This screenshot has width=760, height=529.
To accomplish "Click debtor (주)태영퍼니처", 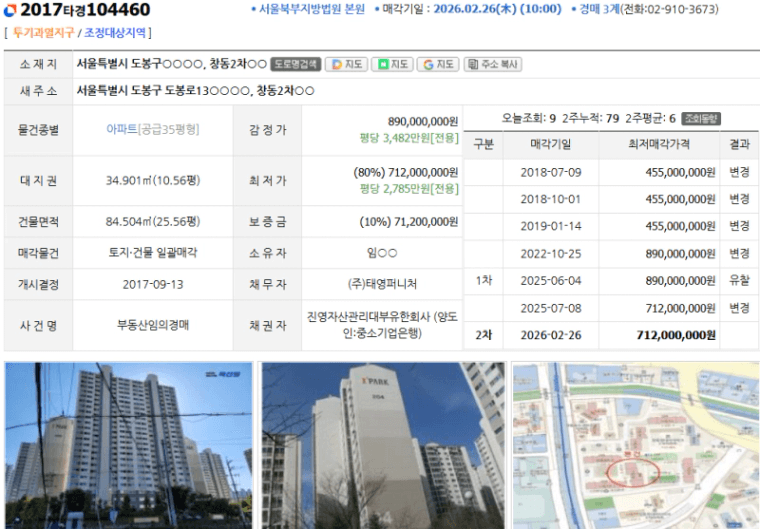I will click(x=382, y=284).
